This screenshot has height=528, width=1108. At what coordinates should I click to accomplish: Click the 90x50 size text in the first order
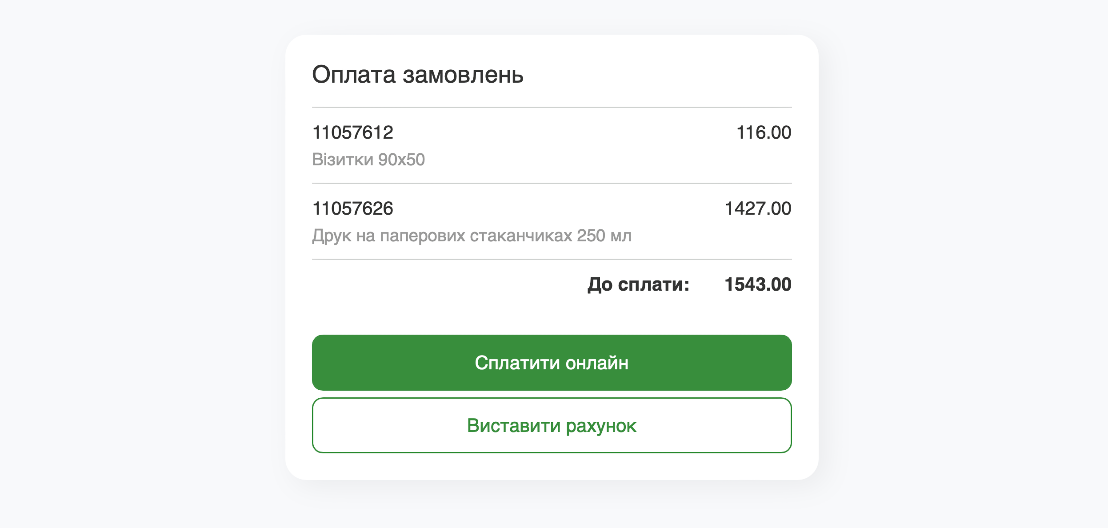tap(401, 160)
